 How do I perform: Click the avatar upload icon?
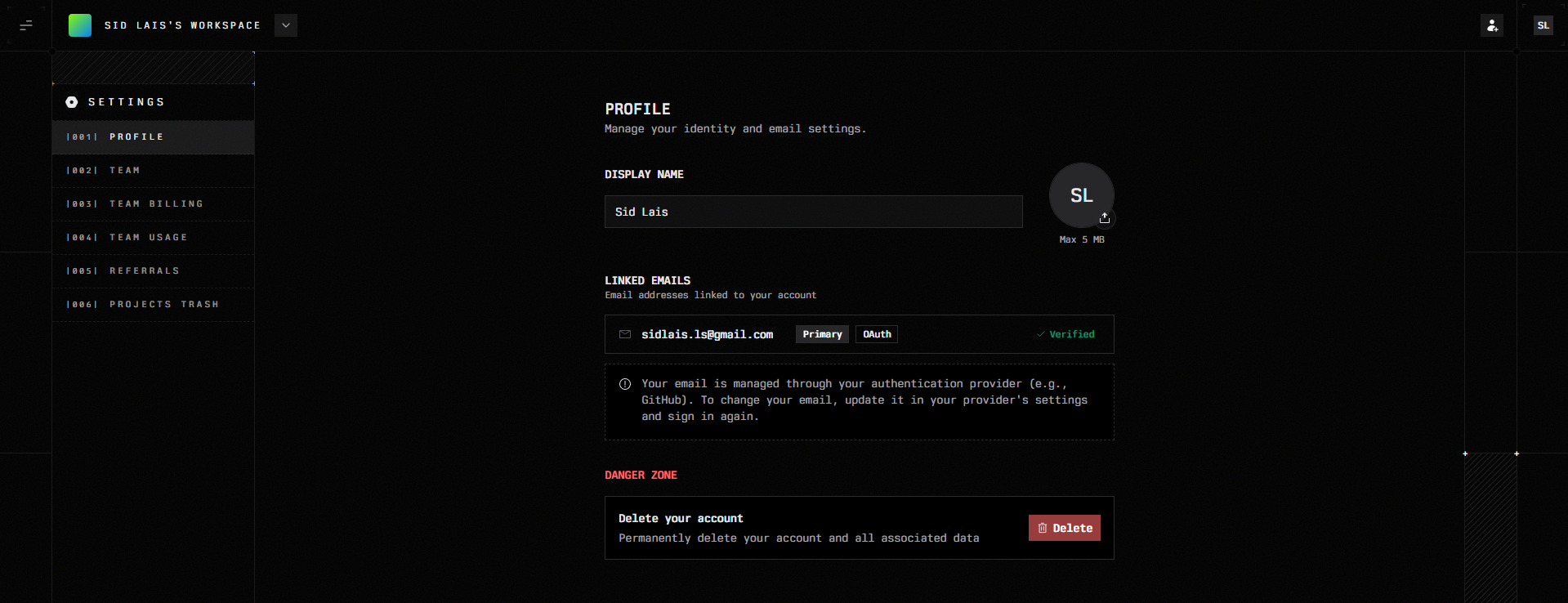pyautogui.click(x=1105, y=218)
